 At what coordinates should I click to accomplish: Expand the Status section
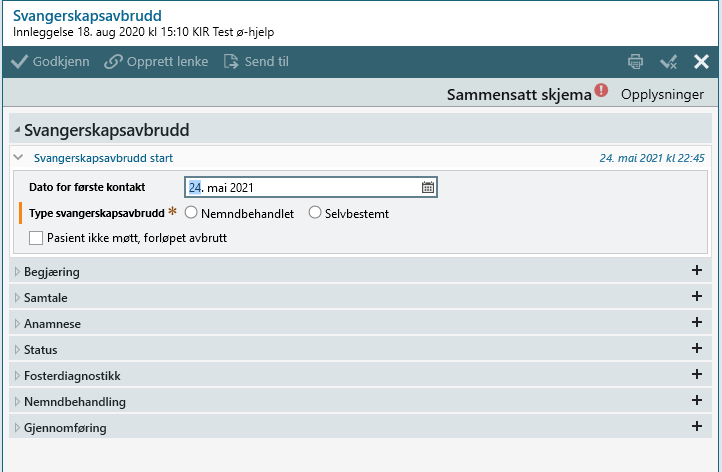(17, 350)
